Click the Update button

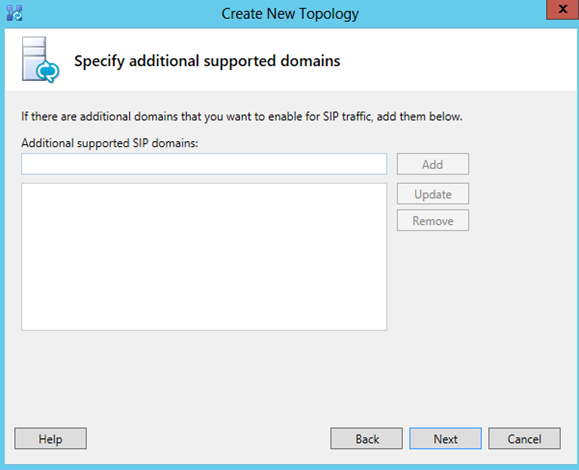pos(433,193)
